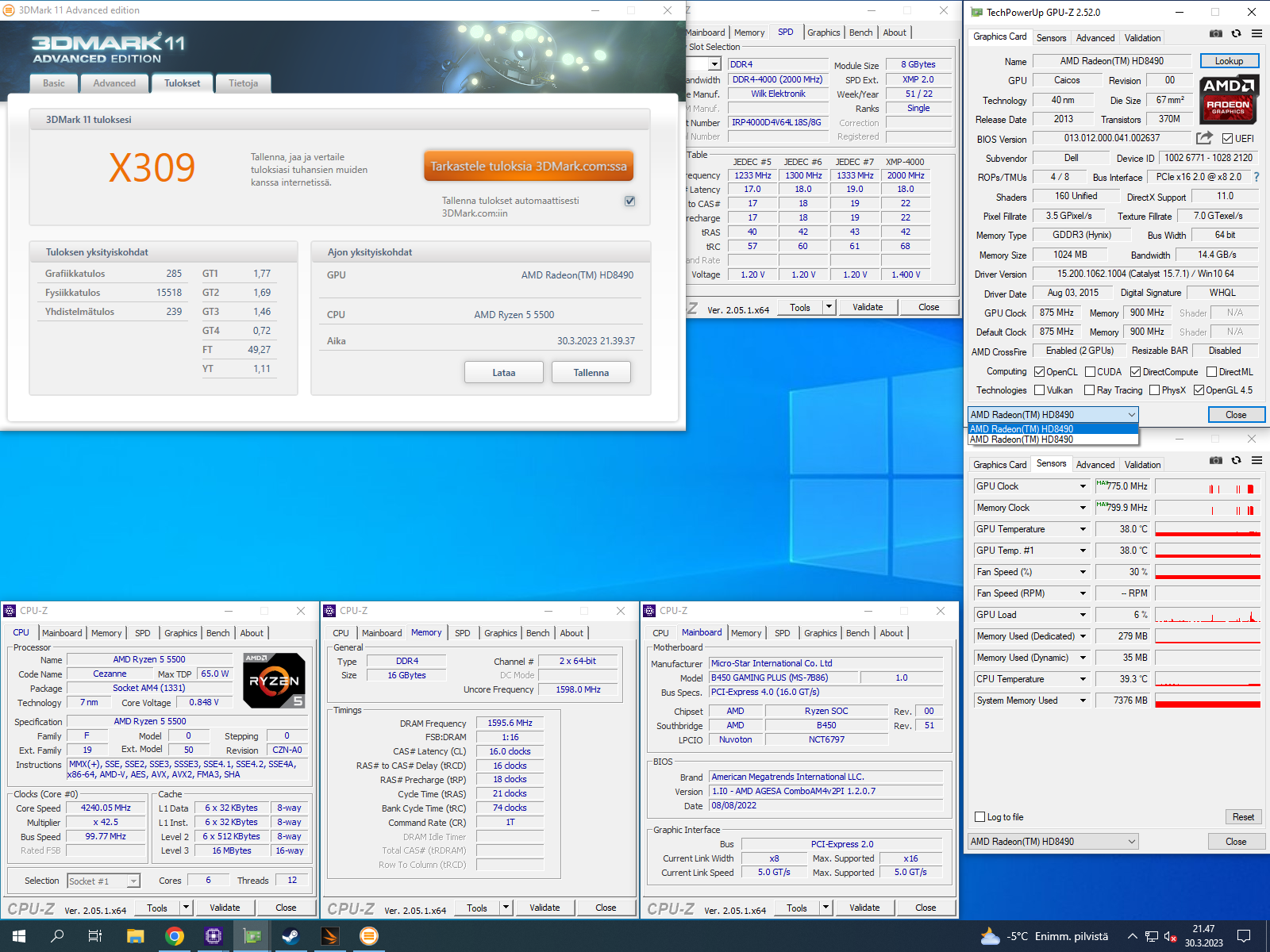1270x952 pixels.
Task: Click the Lookup button in GPU-Z
Action: coord(1229,61)
